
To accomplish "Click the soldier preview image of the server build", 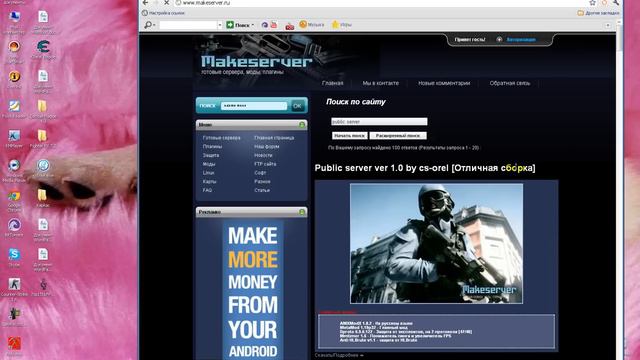I will (436, 244).
